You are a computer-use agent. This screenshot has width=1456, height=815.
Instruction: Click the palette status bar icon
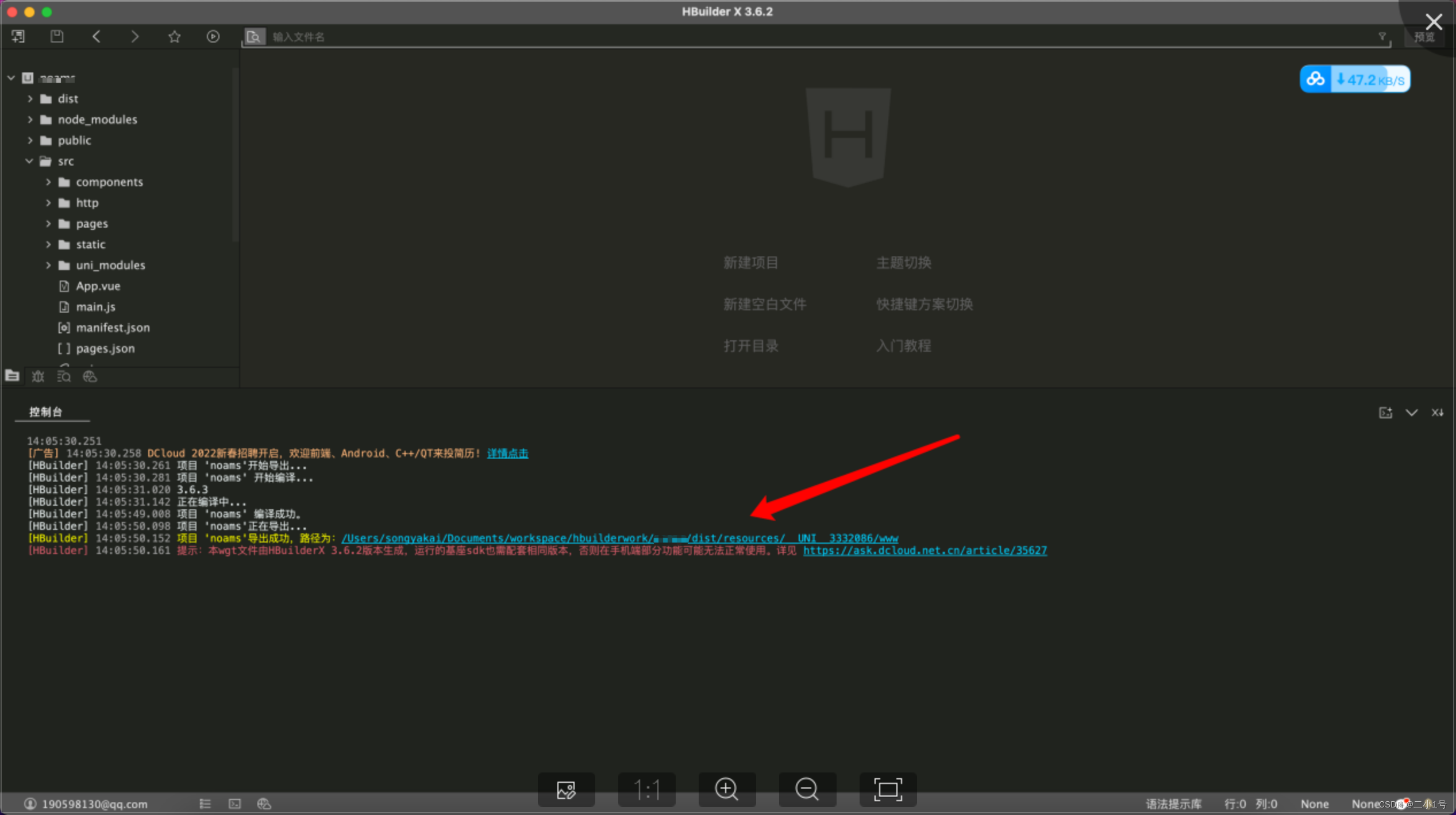[264, 804]
